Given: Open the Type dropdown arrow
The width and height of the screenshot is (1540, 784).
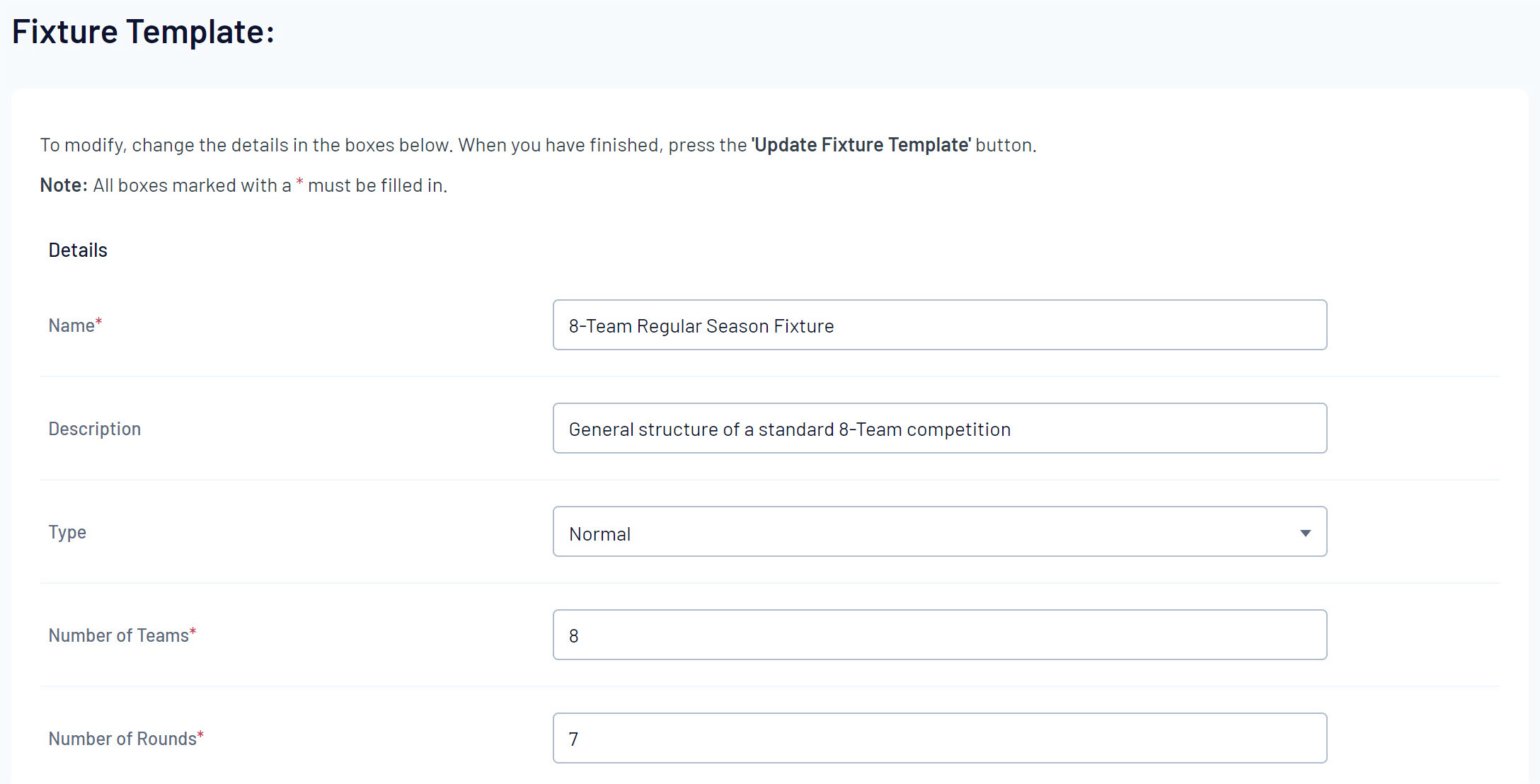Looking at the screenshot, I should coord(1305,533).
